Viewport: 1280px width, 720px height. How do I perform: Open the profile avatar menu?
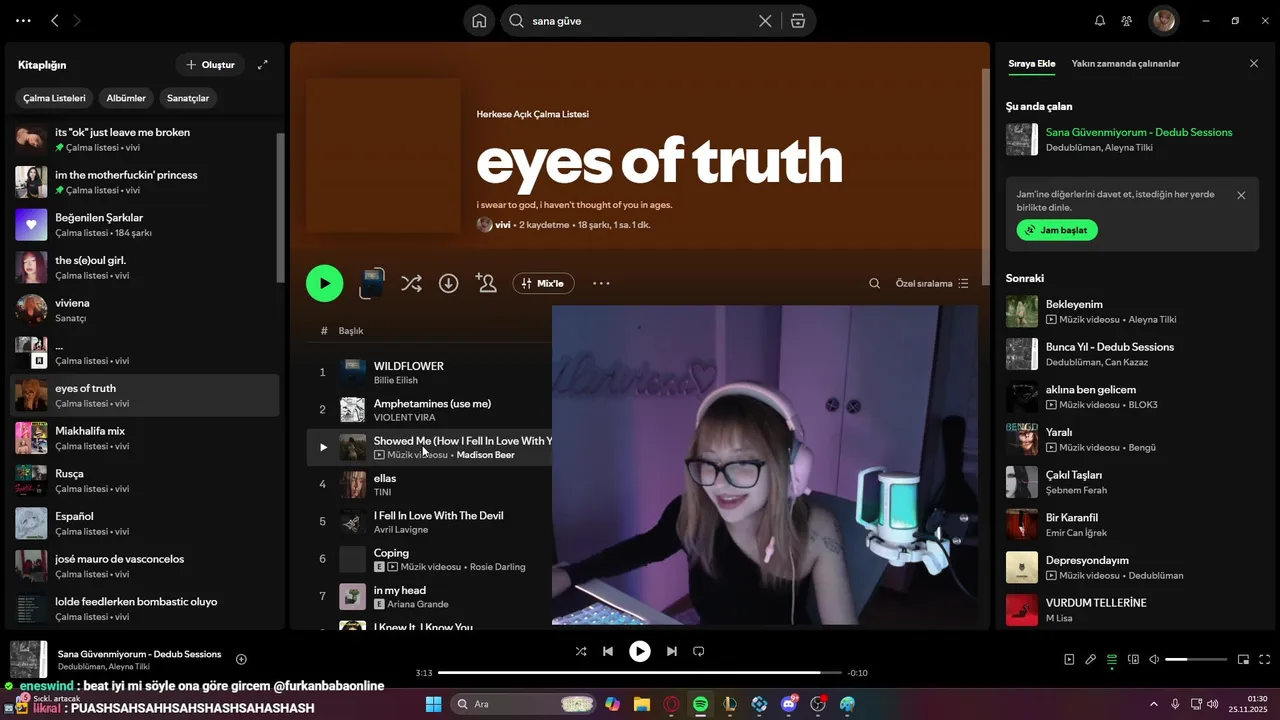pyautogui.click(x=1163, y=20)
